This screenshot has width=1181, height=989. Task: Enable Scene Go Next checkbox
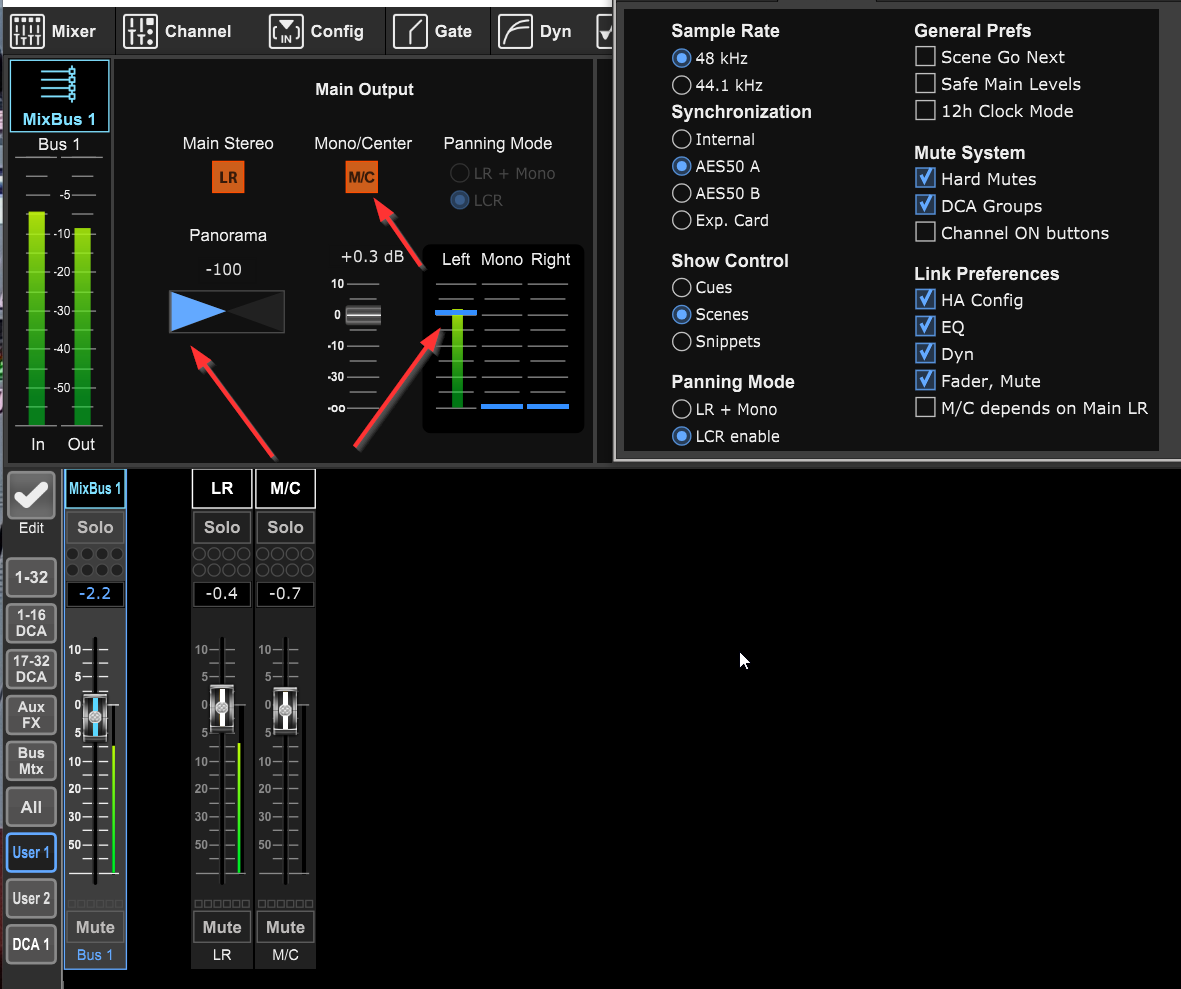pyautogui.click(x=925, y=56)
